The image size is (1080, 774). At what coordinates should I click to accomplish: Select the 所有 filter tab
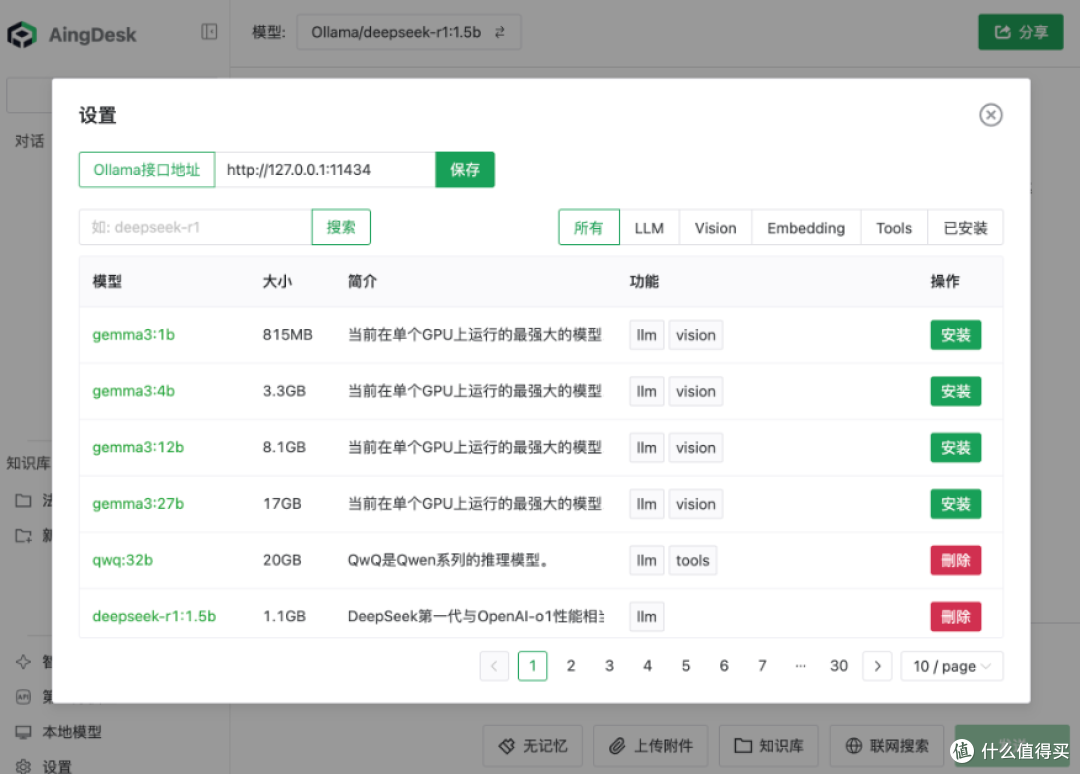tap(589, 228)
